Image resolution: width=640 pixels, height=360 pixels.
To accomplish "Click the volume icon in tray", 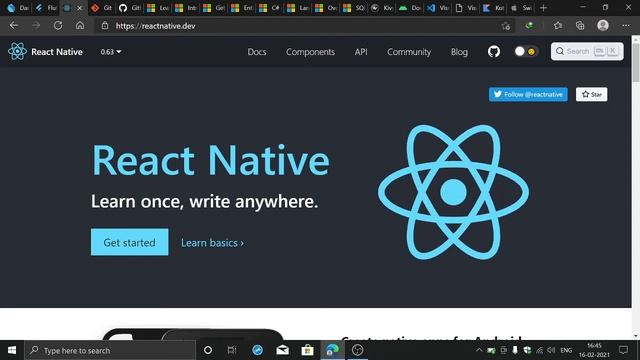I will [x=551, y=350].
